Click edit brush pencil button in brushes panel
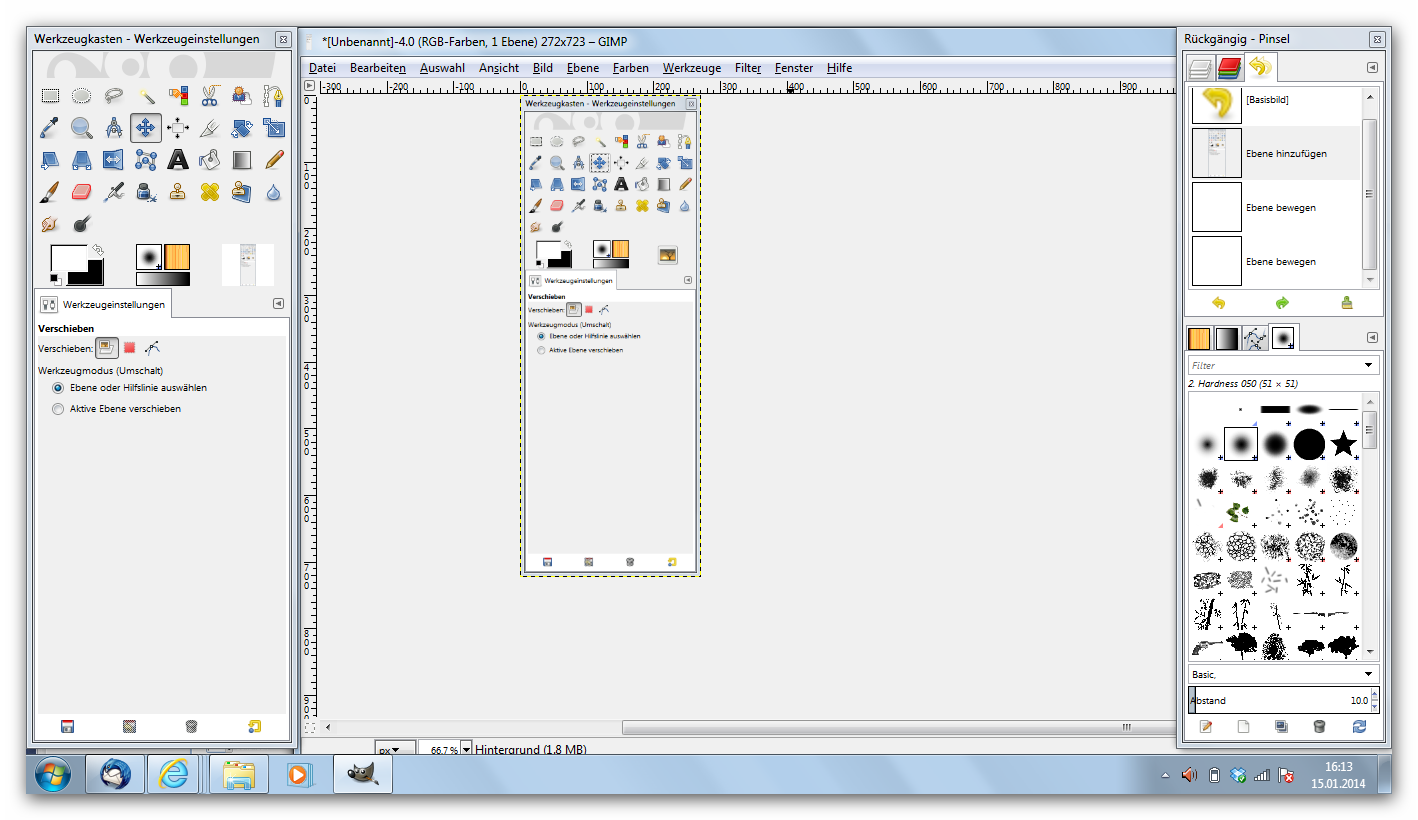 pos(1206,727)
